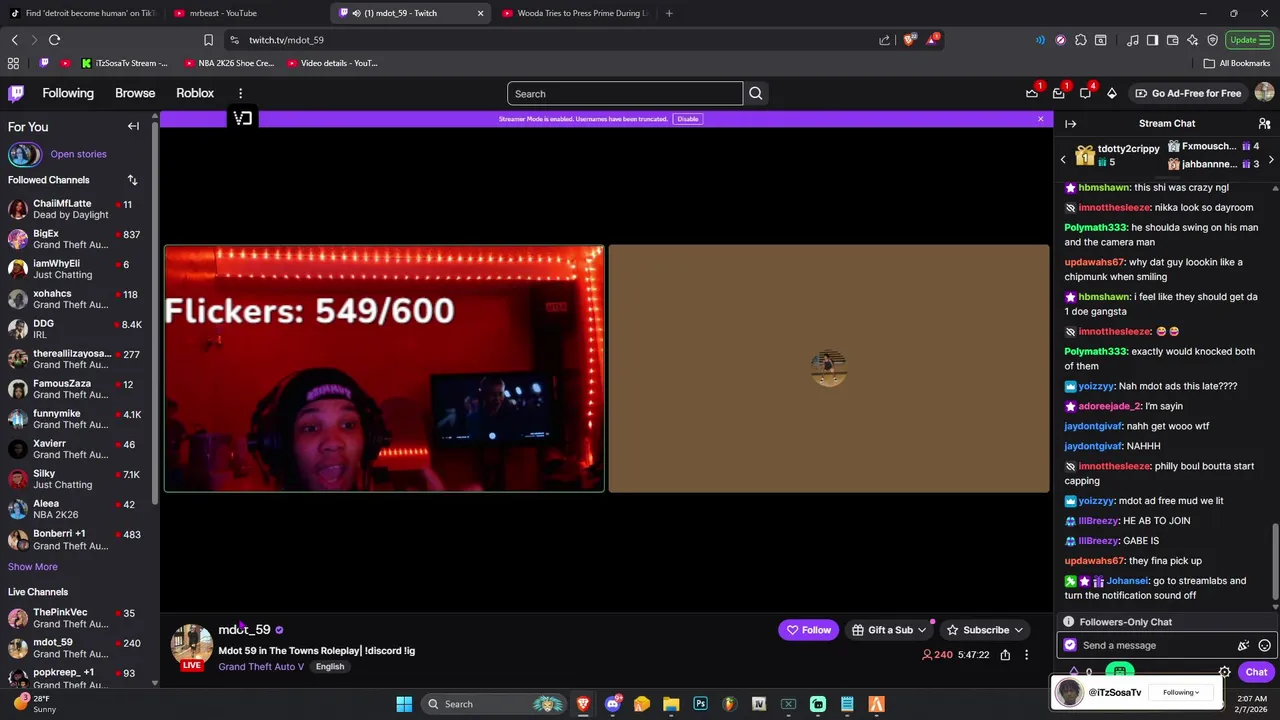
Task: Click the Get Bits diamond icon
Action: (x=1112, y=93)
